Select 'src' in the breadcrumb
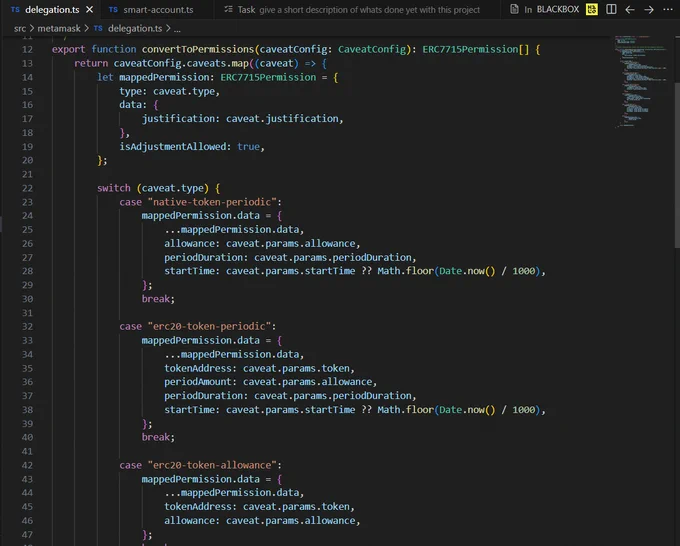This screenshot has height=546, width=680. [20, 29]
